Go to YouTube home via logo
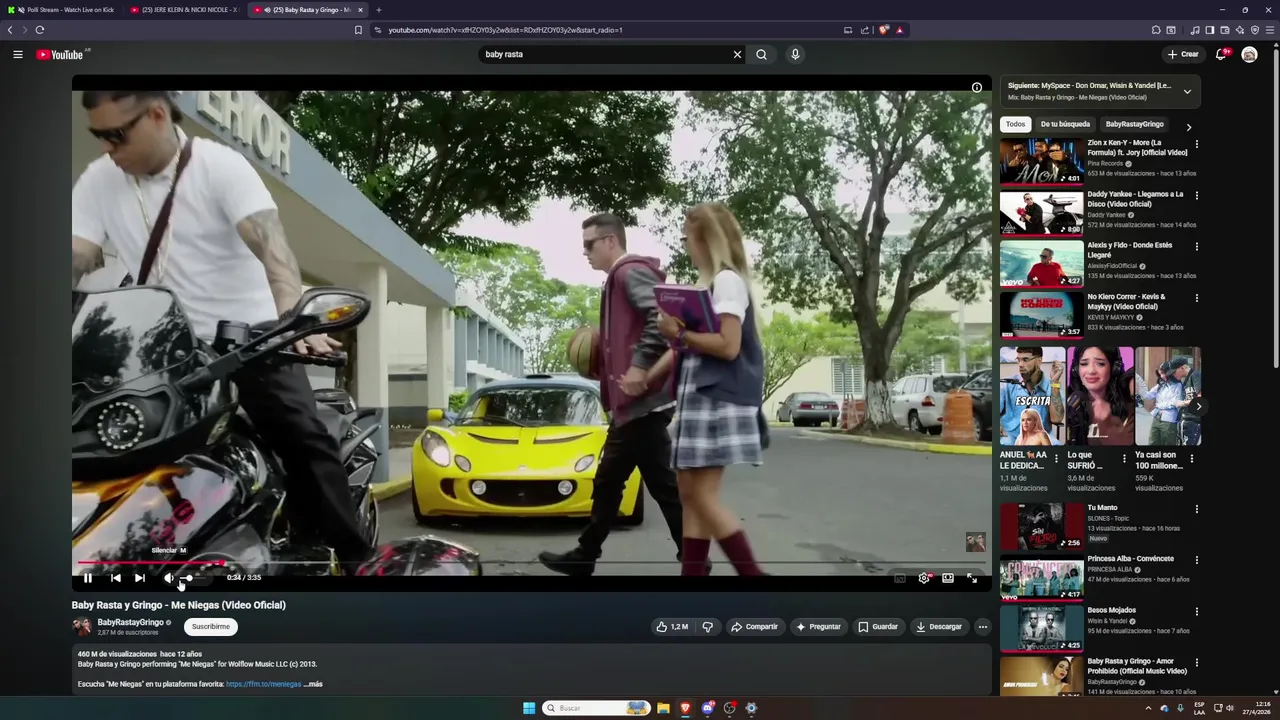 [x=62, y=54]
